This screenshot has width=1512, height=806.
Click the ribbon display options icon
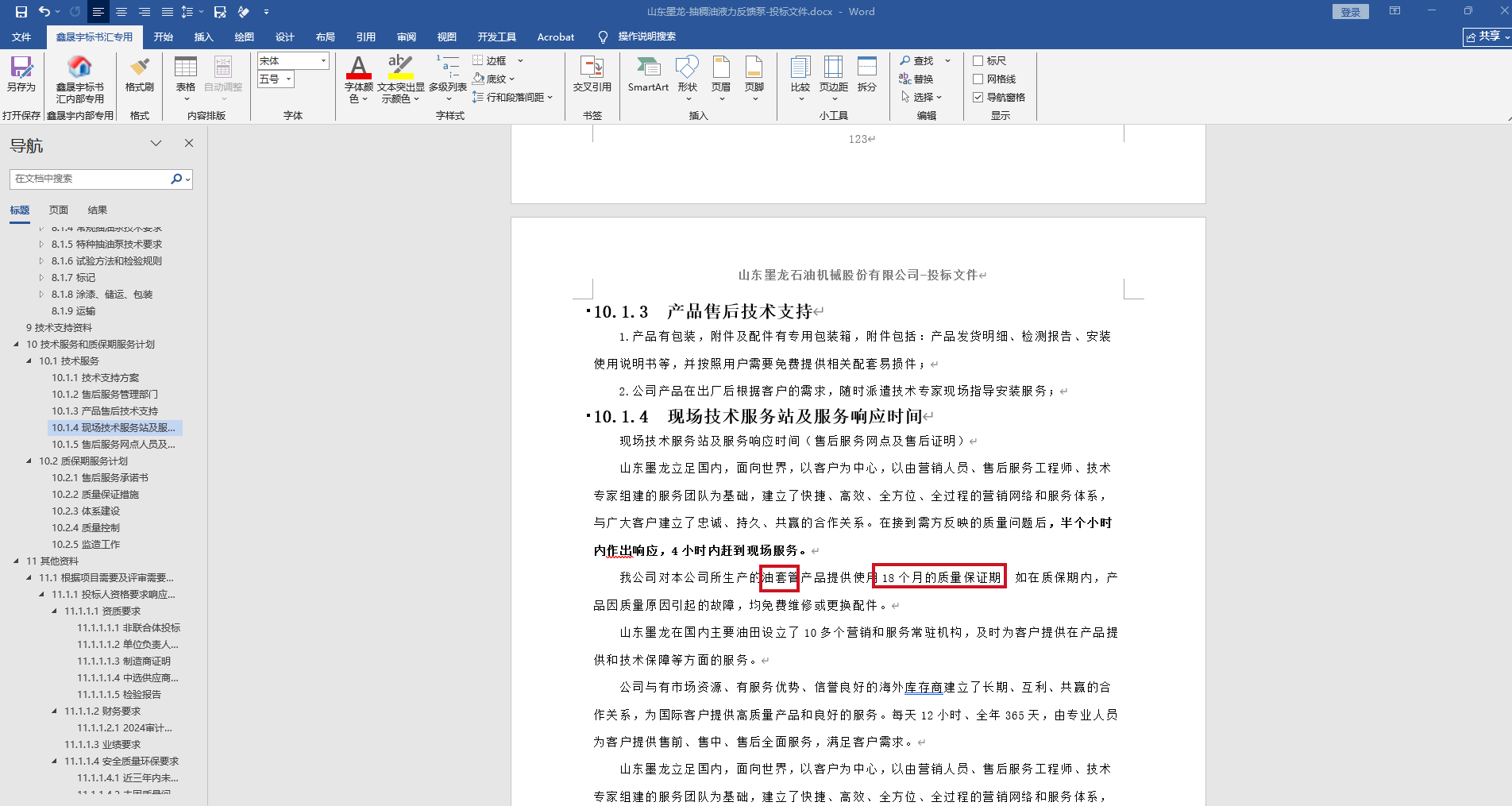pos(1394,11)
